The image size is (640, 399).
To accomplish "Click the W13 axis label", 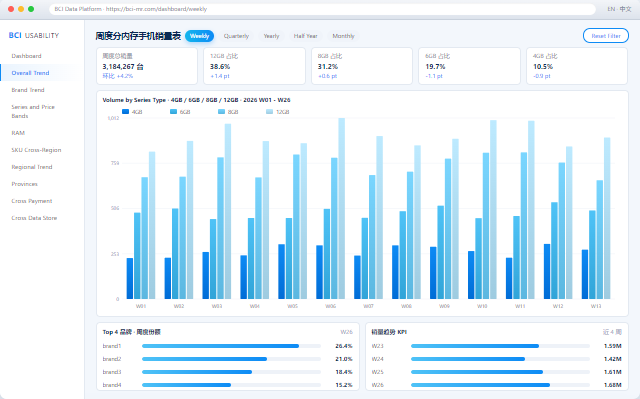I will point(596,306).
